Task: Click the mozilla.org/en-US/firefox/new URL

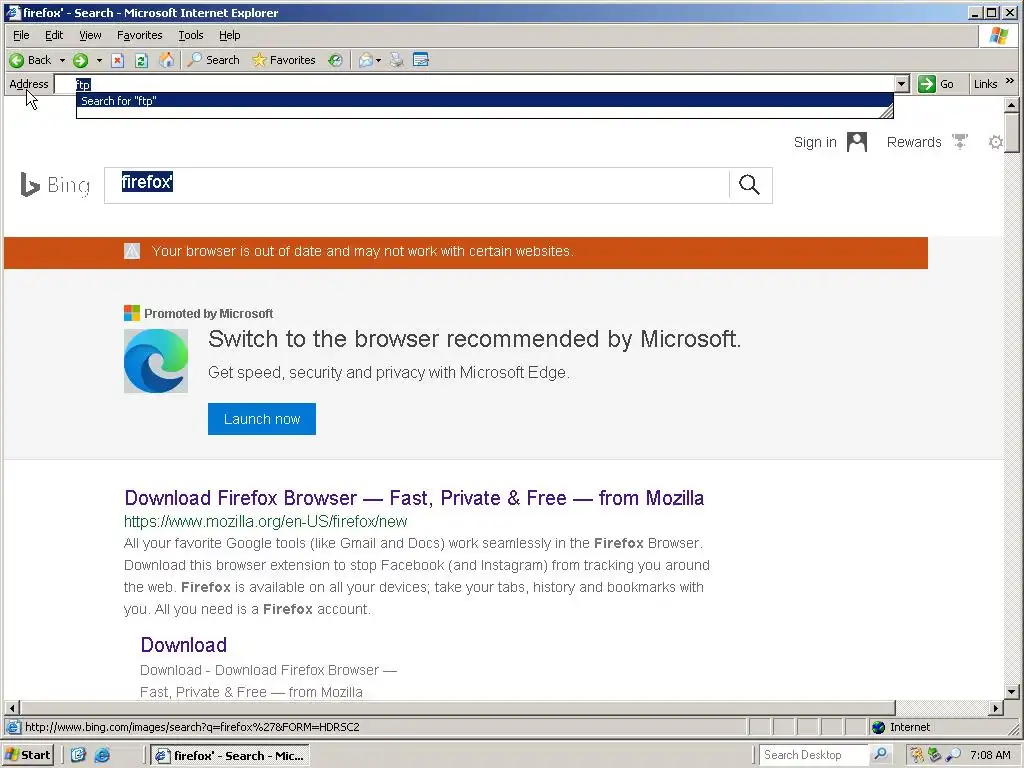Action: pos(265,521)
